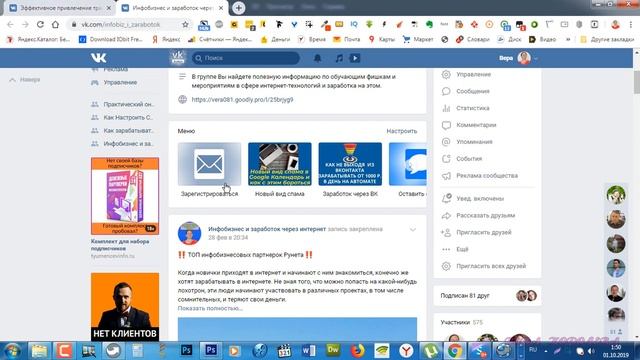Toggle Увед. включены notifications
The image size is (640, 360).
480,198
